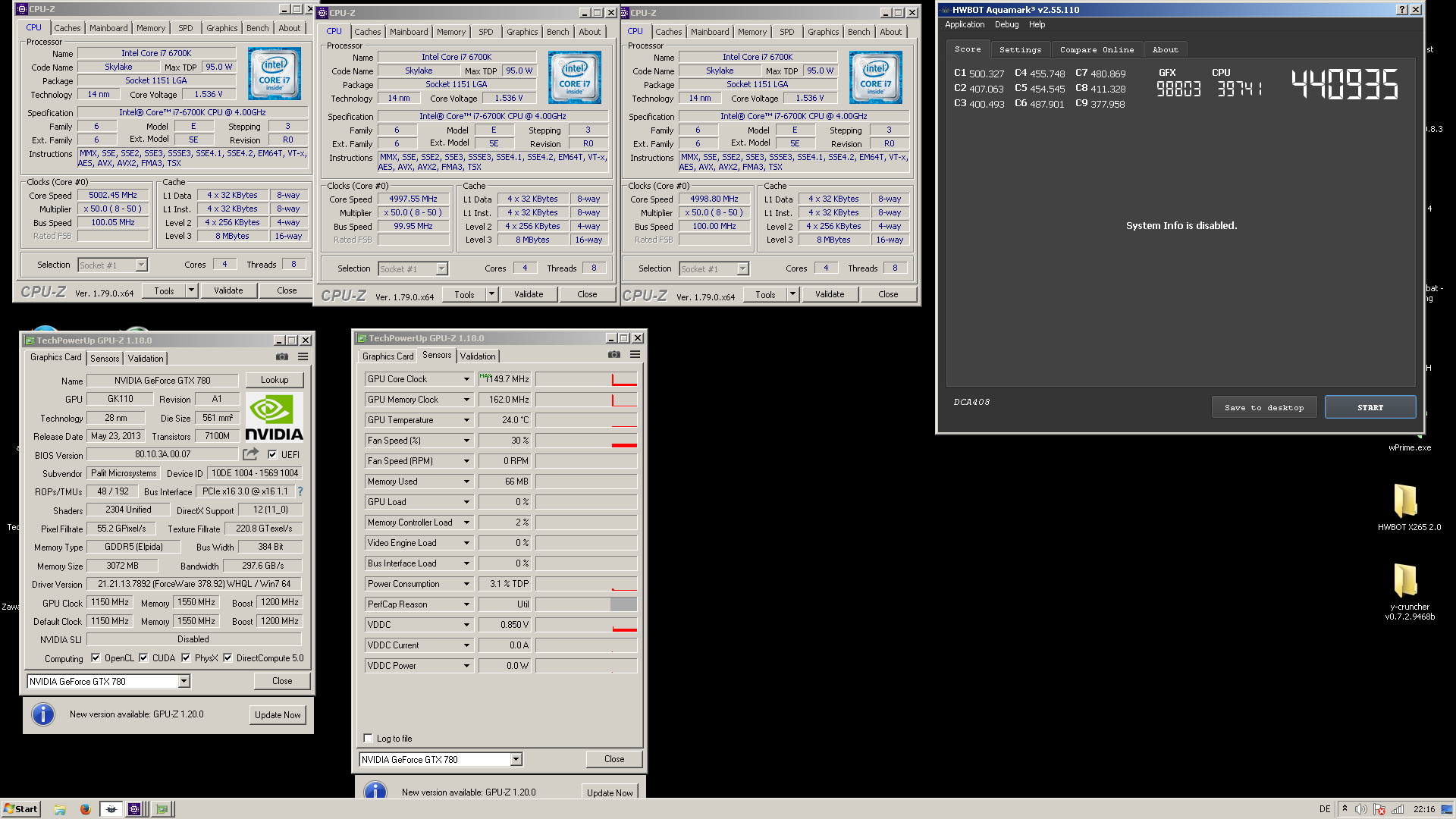Enable Log to file in GPU-Z Sensors
The height and width of the screenshot is (819, 1456).
(369, 738)
